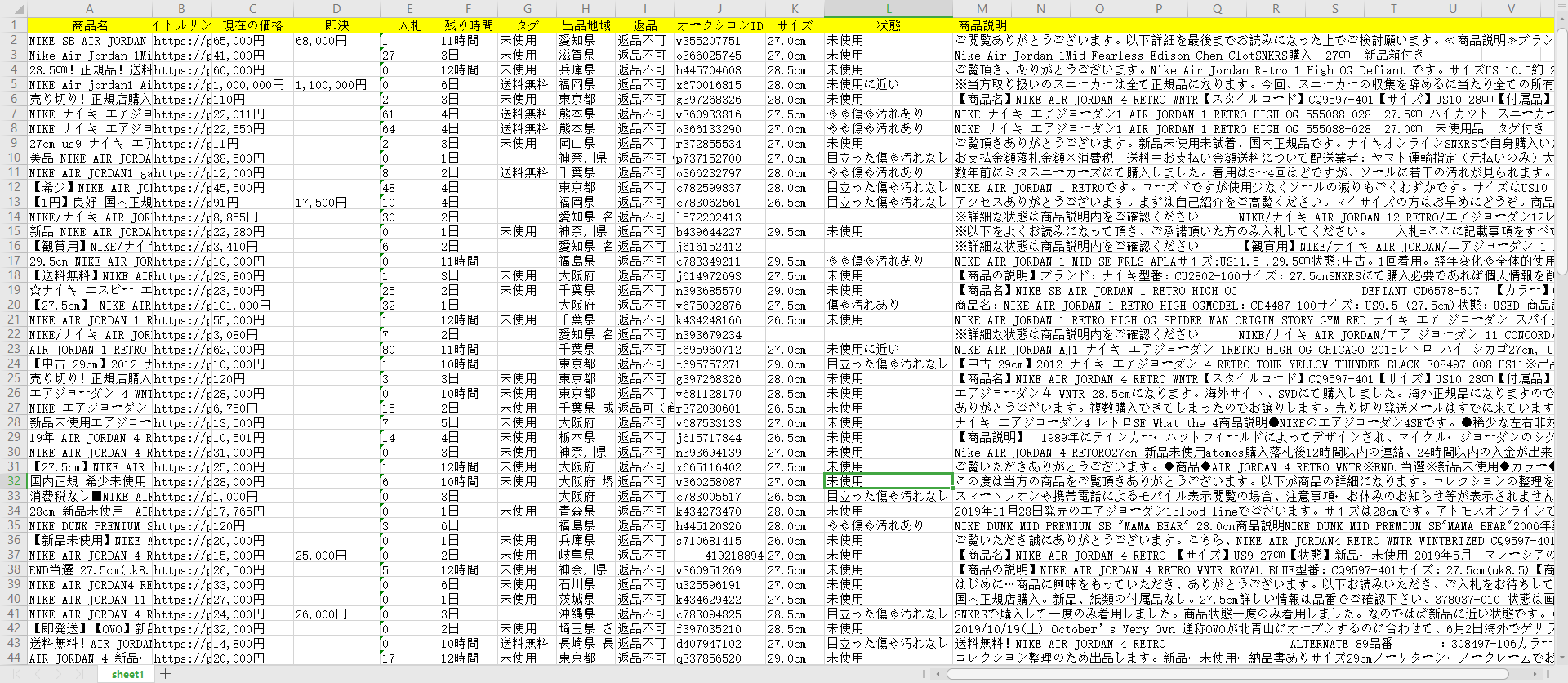1568x683 pixels.
Task: Select highlighted column L header
Action: (889, 9)
